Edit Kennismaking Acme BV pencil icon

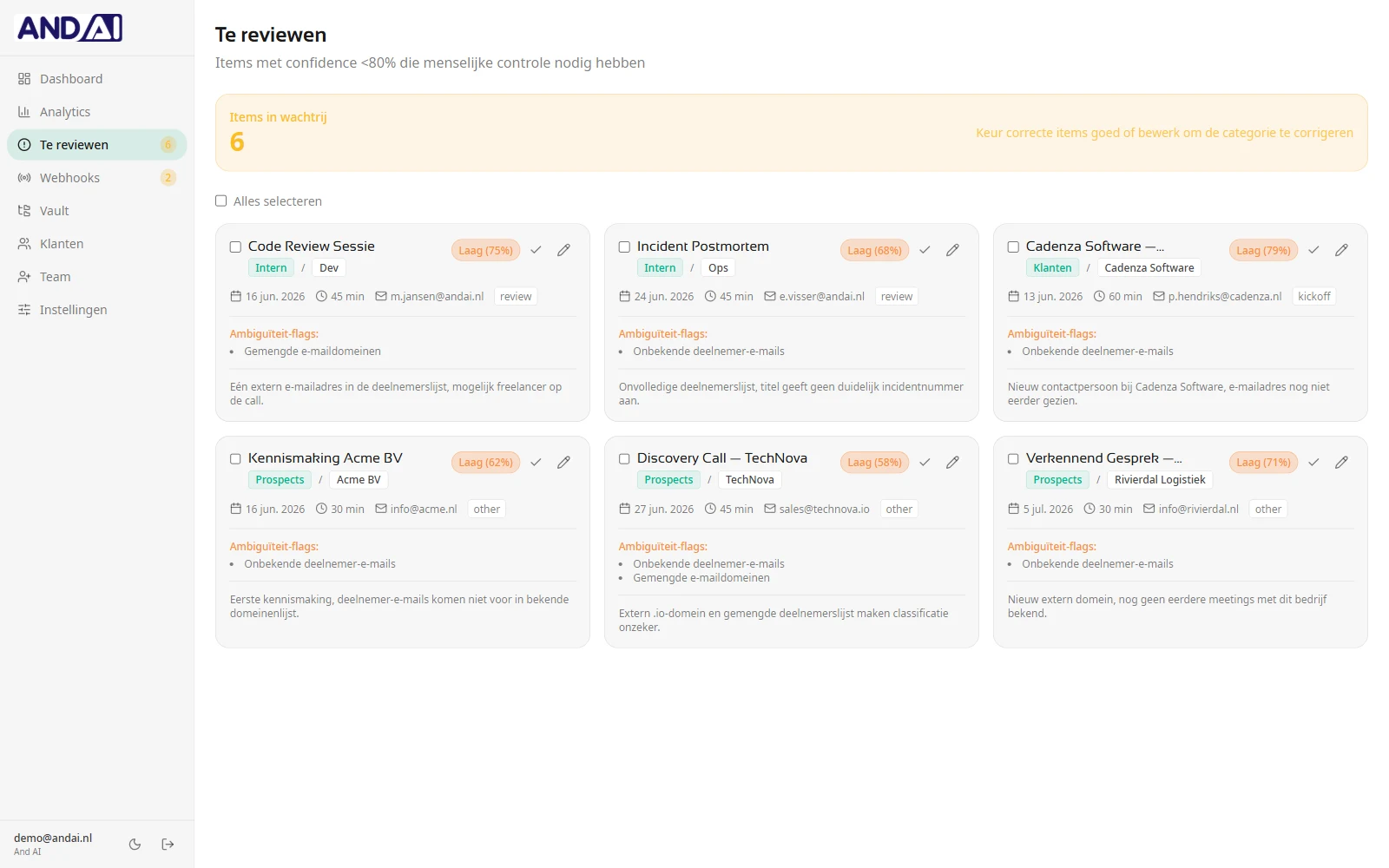tap(563, 463)
